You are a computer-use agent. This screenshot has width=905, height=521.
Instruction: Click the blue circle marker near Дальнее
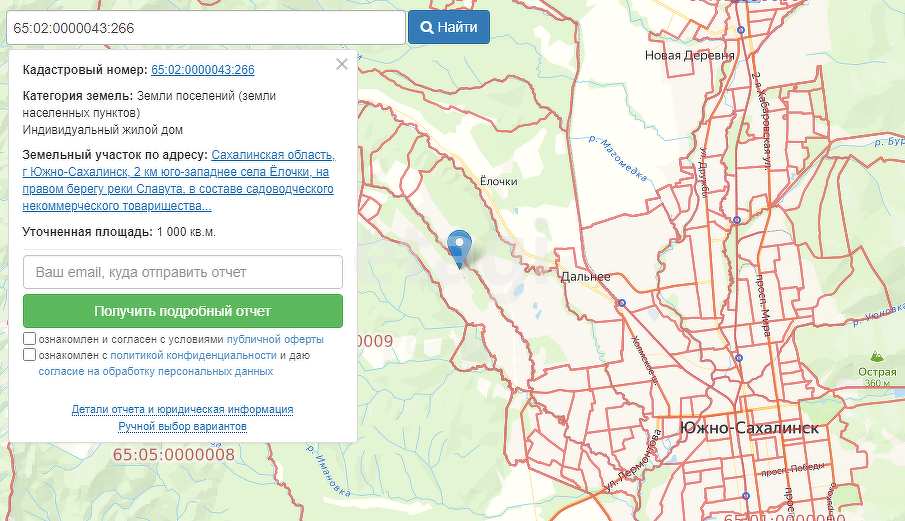point(622,303)
